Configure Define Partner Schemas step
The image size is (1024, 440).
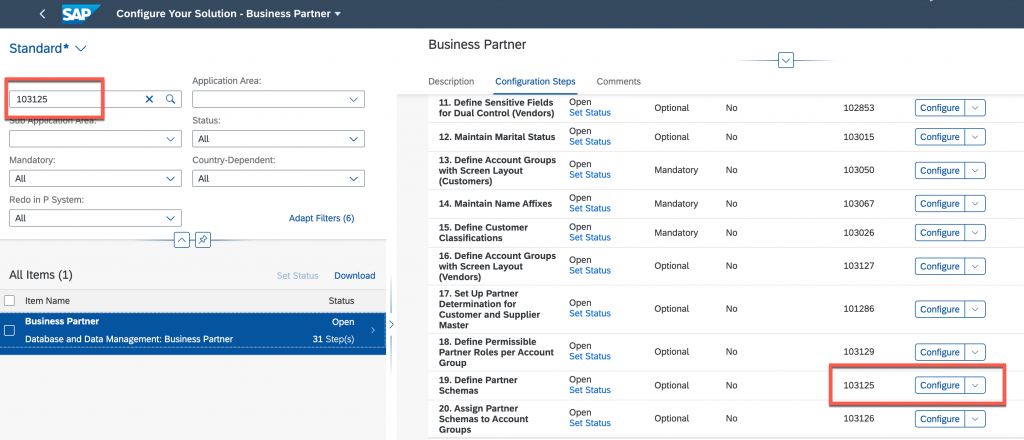click(940, 385)
